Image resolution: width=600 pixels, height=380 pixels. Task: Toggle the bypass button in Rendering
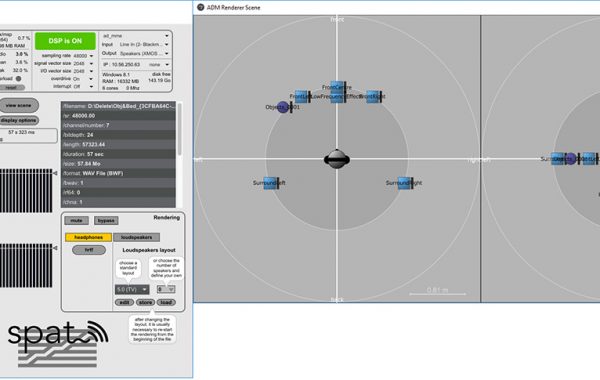pos(106,220)
